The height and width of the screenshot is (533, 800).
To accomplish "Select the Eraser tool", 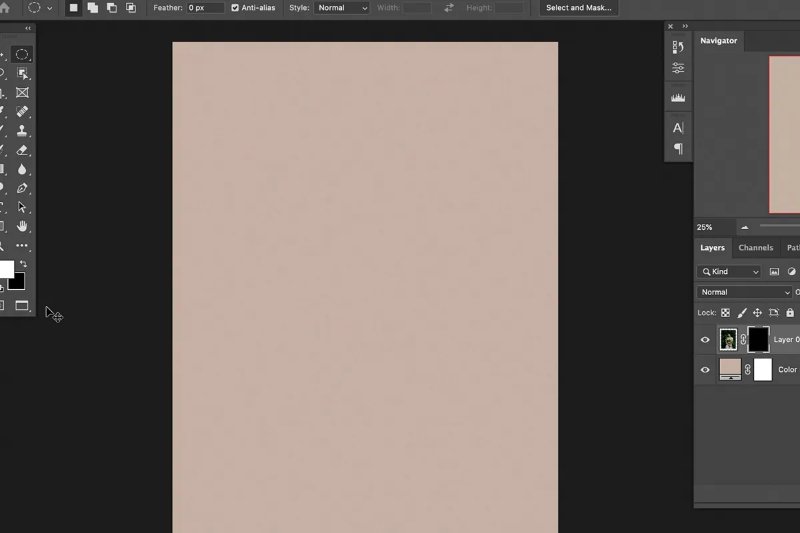I will point(22,150).
